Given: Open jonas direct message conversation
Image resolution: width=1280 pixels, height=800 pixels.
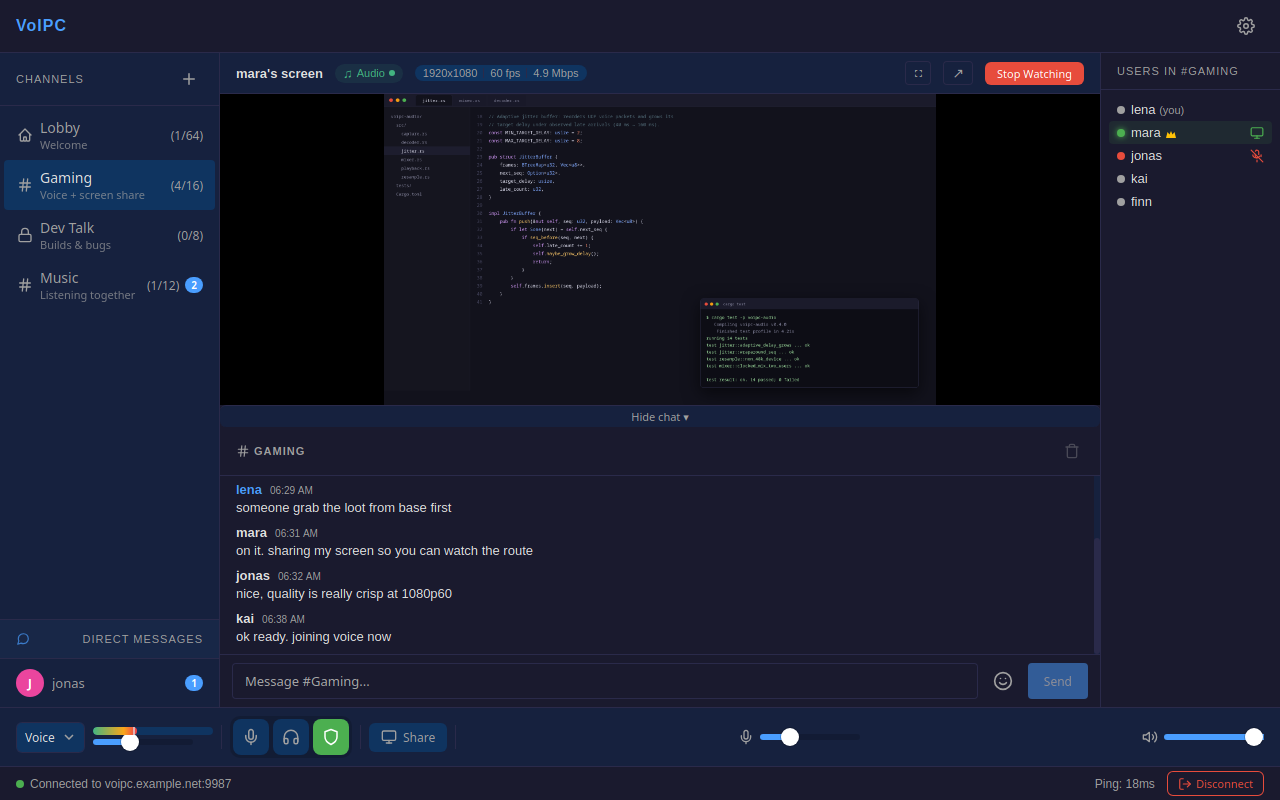Looking at the screenshot, I should pos(110,683).
